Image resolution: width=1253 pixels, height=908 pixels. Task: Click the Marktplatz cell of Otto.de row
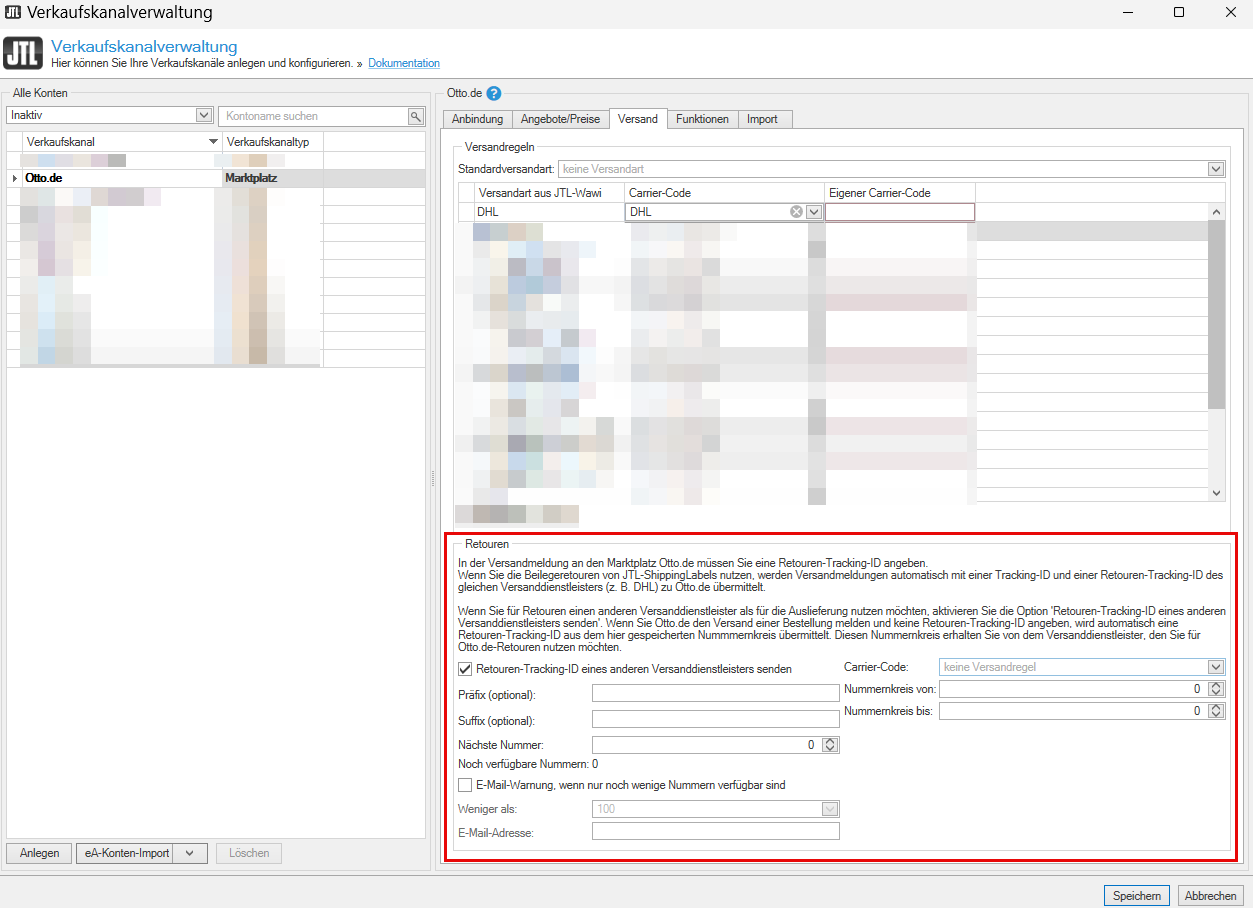pos(273,178)
